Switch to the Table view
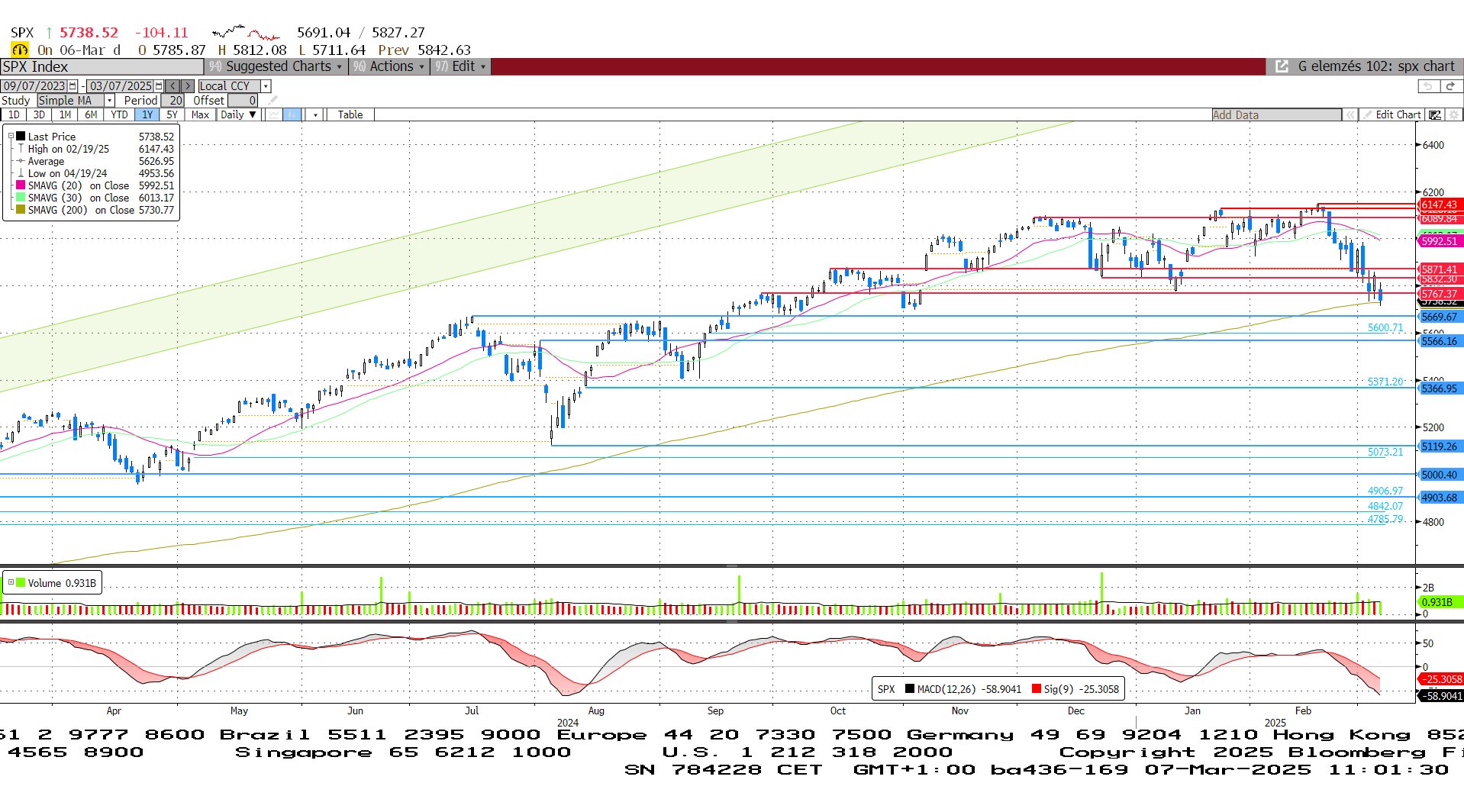Viewport: 1464px width, 812px height. (350, 114)
